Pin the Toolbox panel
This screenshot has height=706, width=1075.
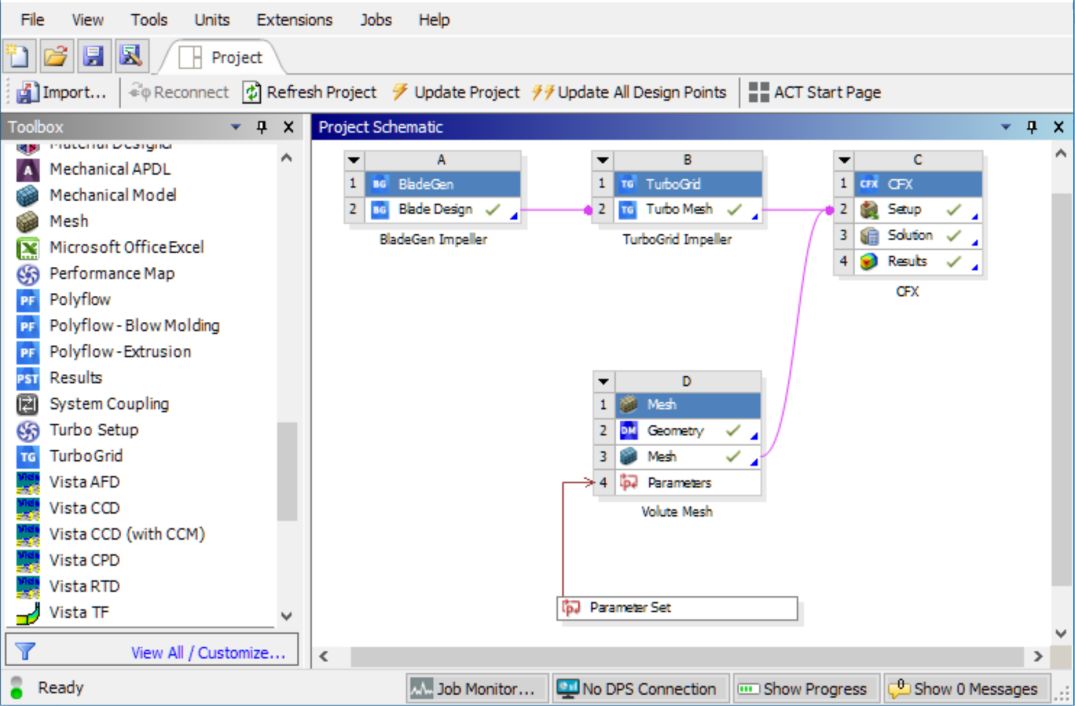tap(262, 127)
